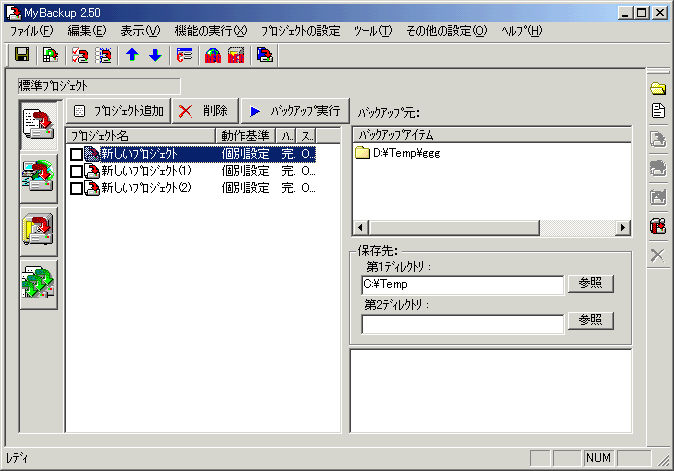Click right arrow of backup items scrollbar
The image size is (674, 471).
click(623, 228)
